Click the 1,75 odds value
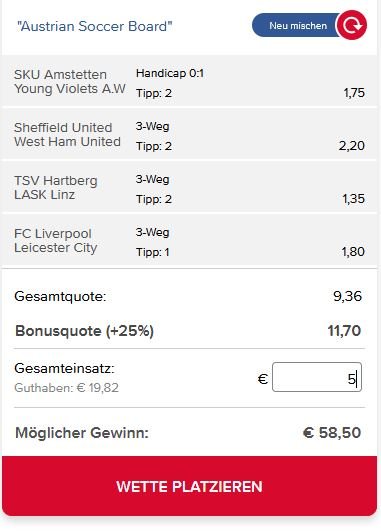The width and height of the screenshot is (381, 531). coord(354,93)
